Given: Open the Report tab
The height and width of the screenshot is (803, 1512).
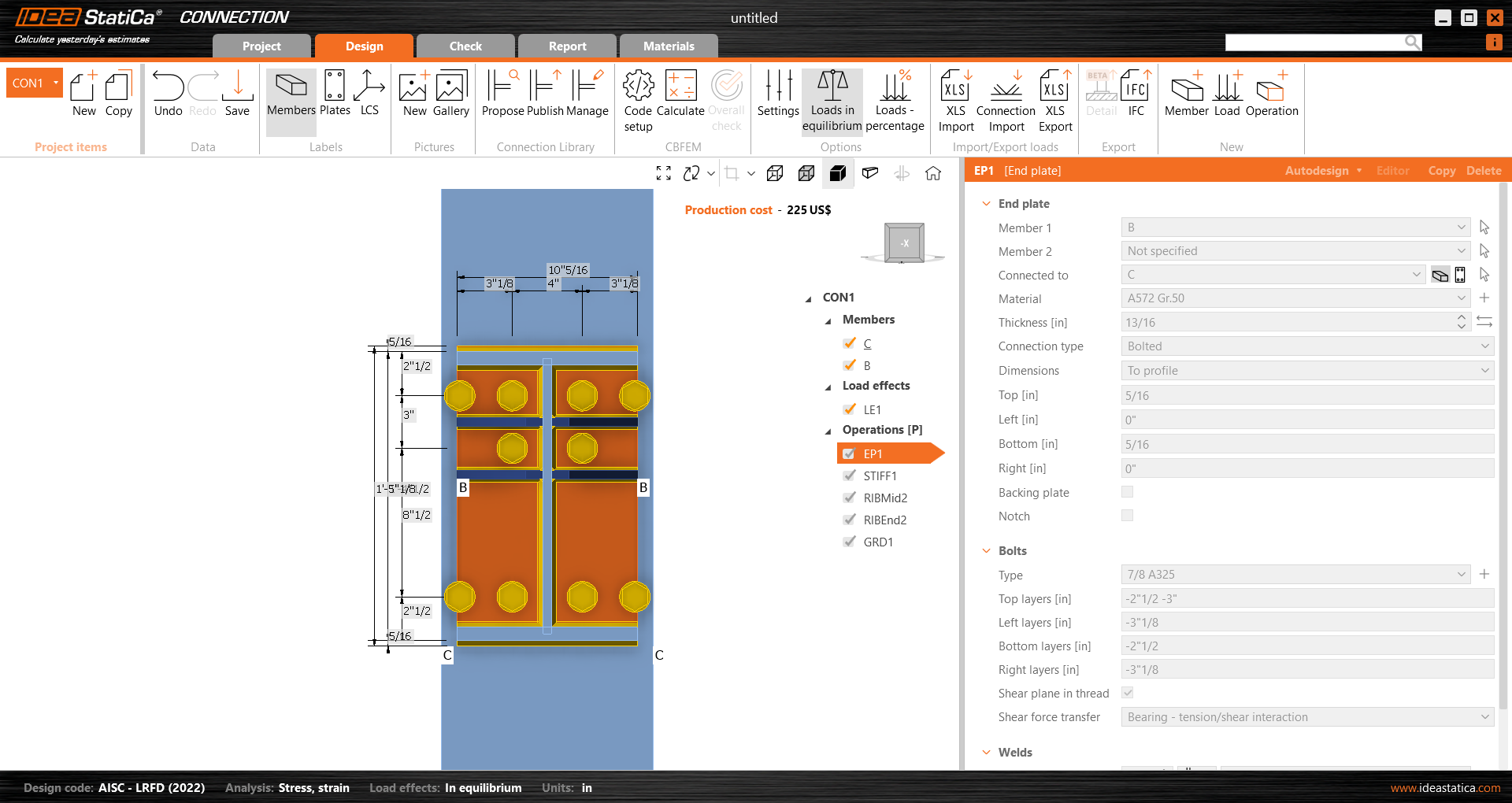Looking at the screenshot, I should tap(567, 46).
